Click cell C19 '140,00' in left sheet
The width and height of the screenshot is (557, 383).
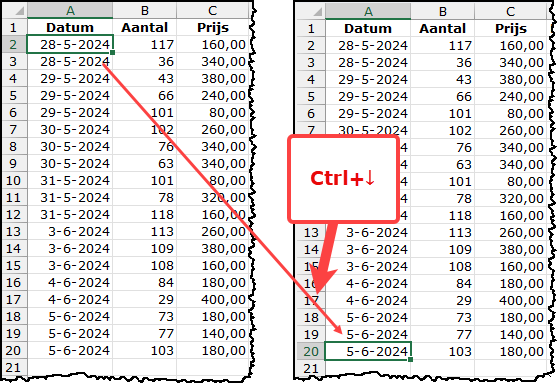pos(212,333)
